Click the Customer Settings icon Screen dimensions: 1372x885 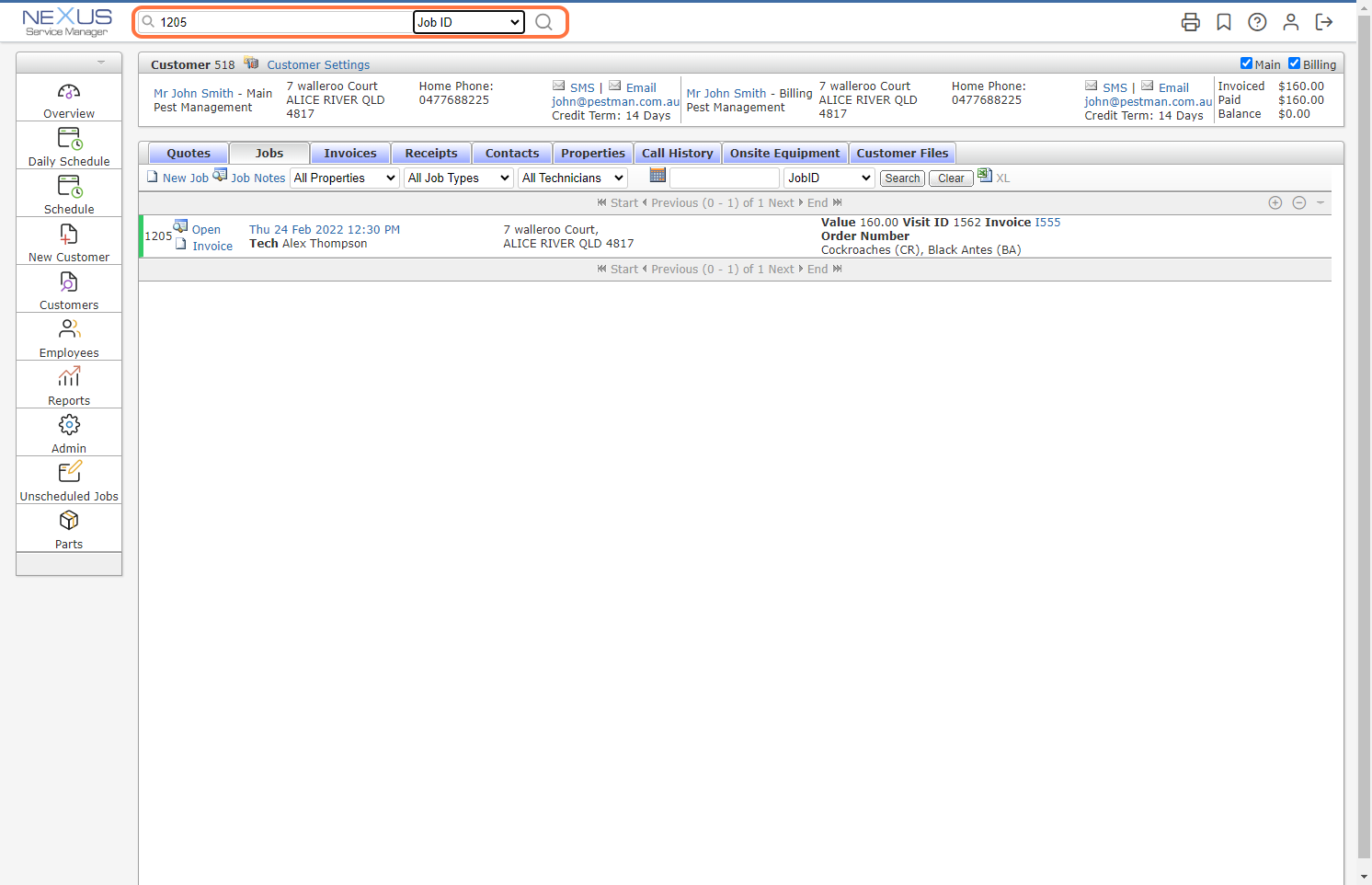click(x=251, y=63)
